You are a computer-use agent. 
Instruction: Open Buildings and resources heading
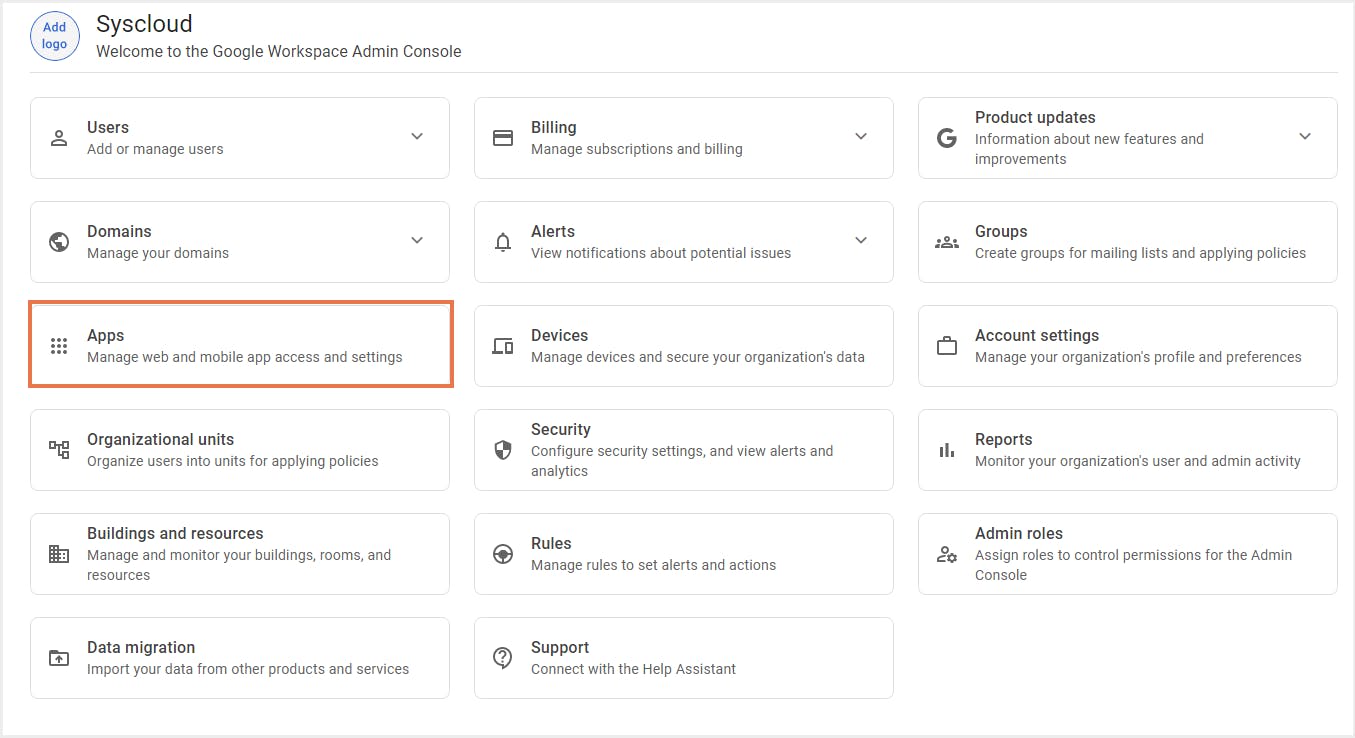point(175,533)
